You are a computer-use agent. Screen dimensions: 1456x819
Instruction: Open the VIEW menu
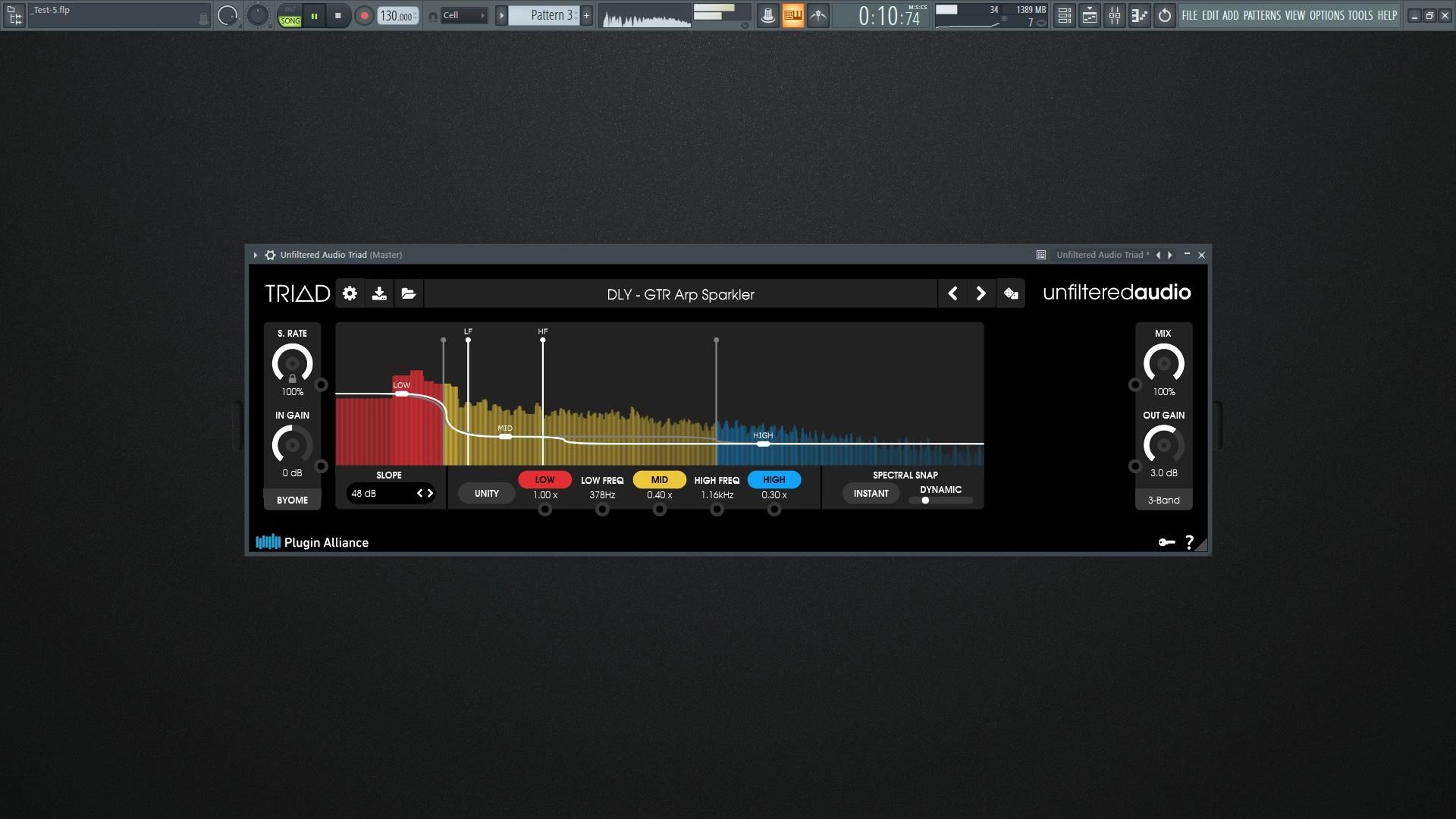[x=1295, y=15]
